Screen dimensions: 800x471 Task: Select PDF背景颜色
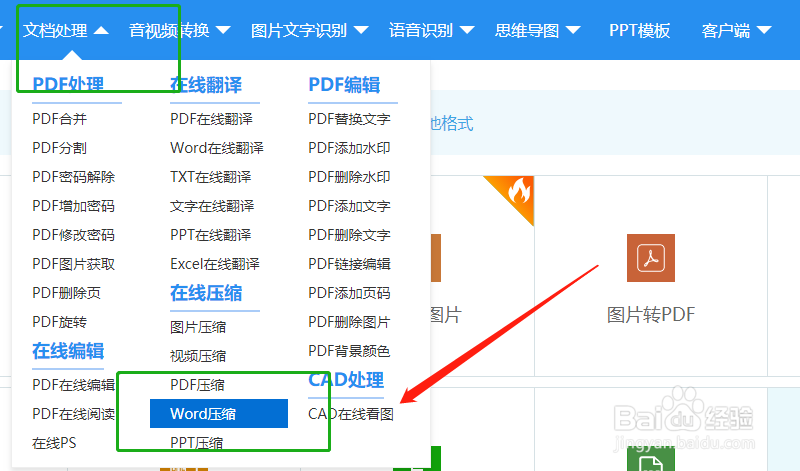(349, 351)
